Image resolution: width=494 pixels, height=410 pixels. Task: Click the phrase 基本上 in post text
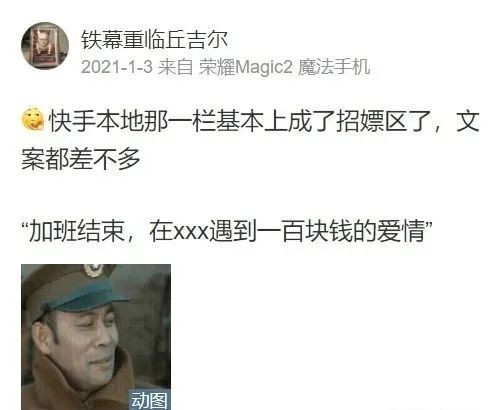[252, 122]
